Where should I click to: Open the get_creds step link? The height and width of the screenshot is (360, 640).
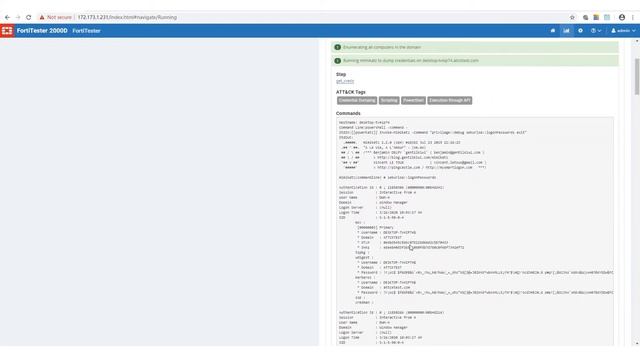[345, 81]
